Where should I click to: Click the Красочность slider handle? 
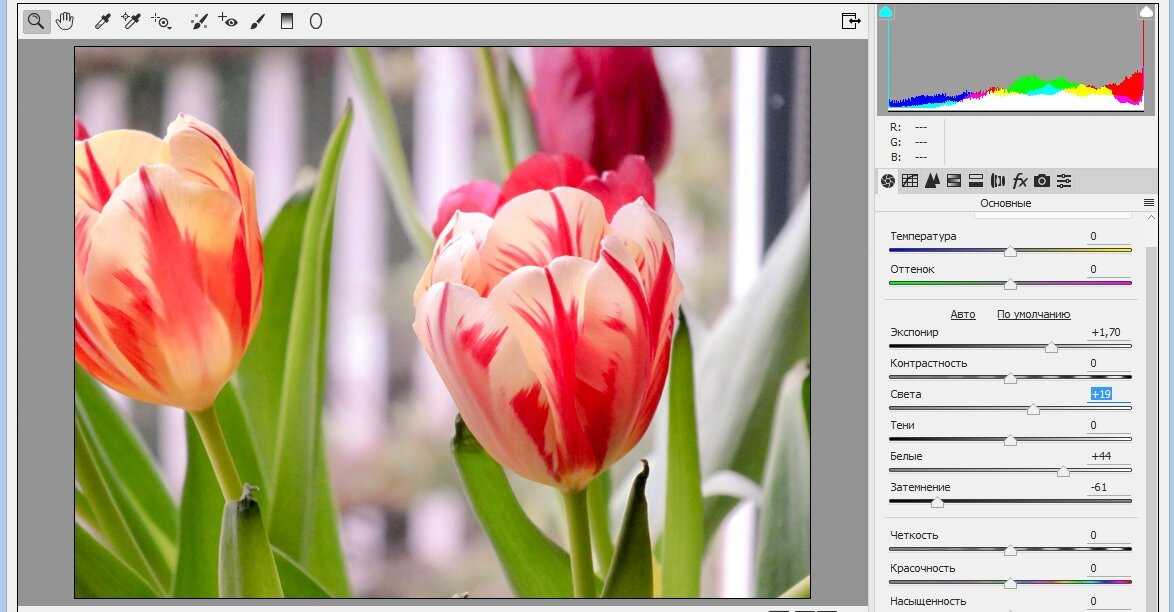pyautogui.click(x=1010, y=584)
